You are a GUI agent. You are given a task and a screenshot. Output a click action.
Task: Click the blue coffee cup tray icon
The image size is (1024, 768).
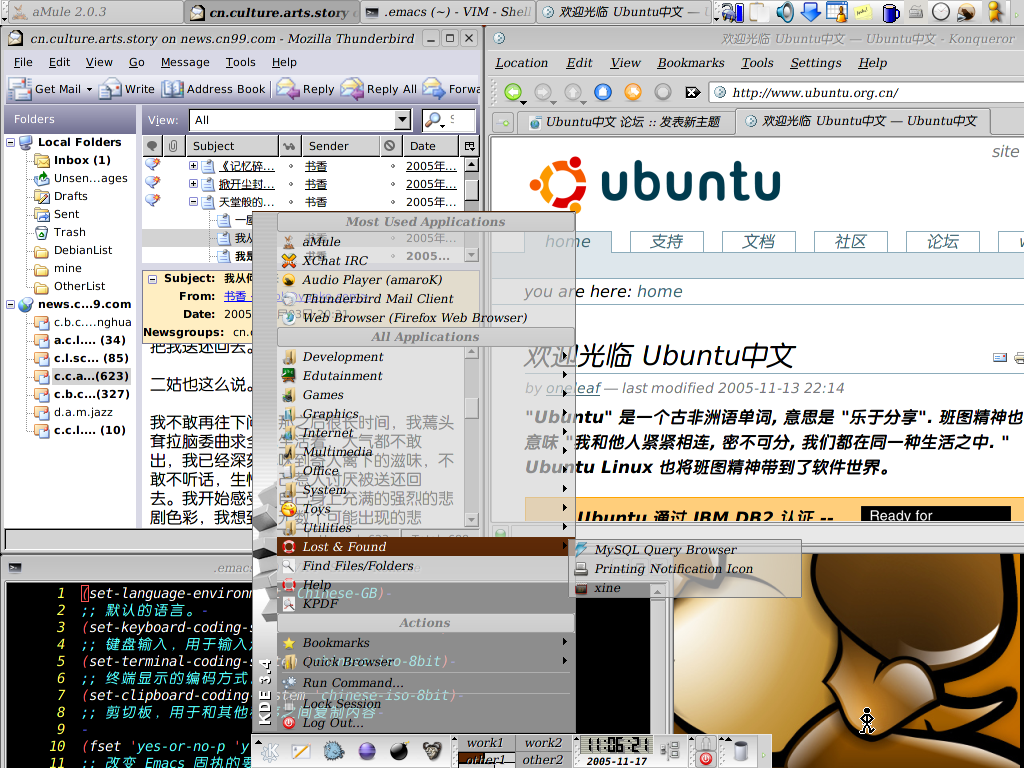tap(889, 12)
